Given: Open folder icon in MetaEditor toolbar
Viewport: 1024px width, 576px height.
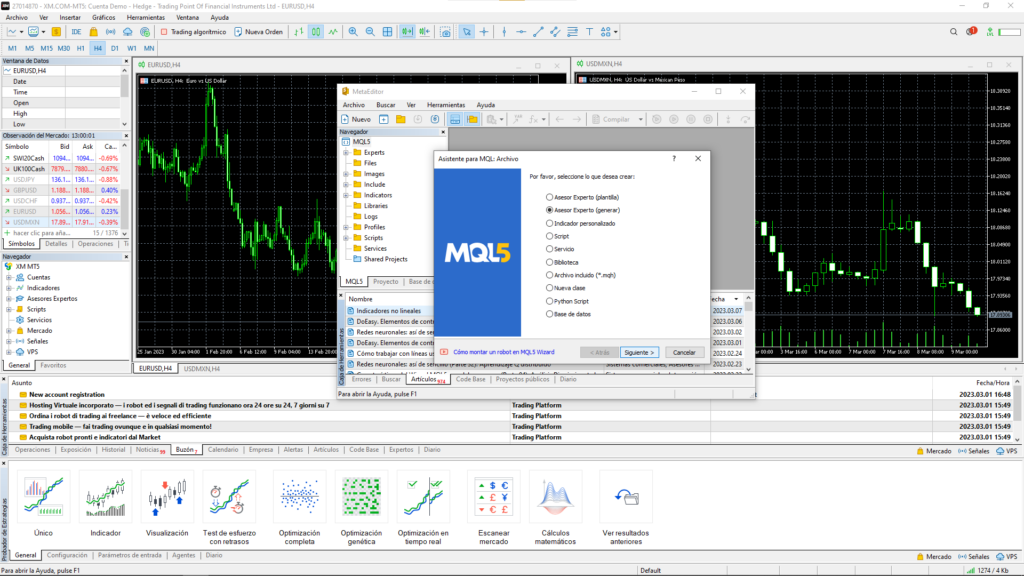Looking at the screenshot, I should pos(400,120).
